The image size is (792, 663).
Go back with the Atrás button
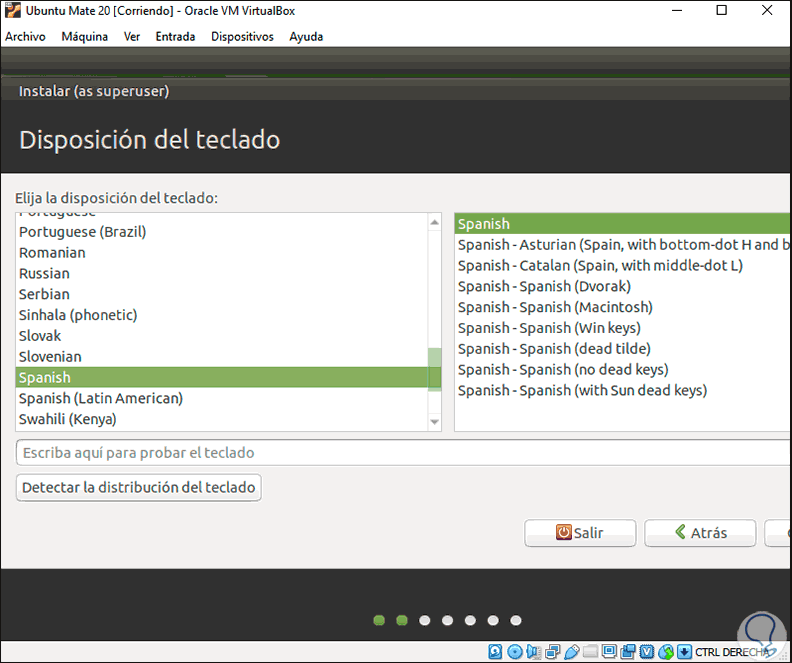coord(700,533)
